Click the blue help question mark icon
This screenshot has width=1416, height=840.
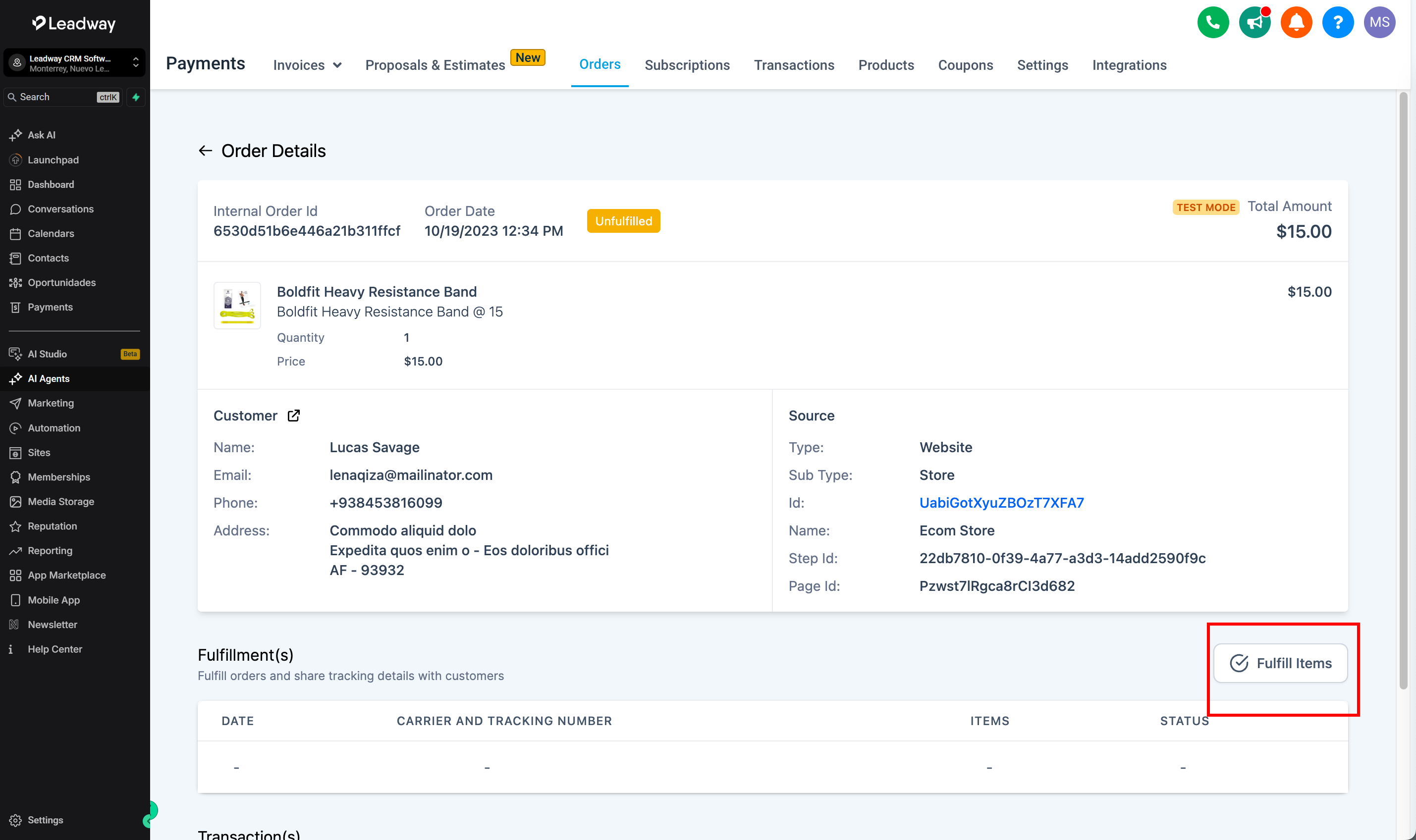(x=1337, y=23)
